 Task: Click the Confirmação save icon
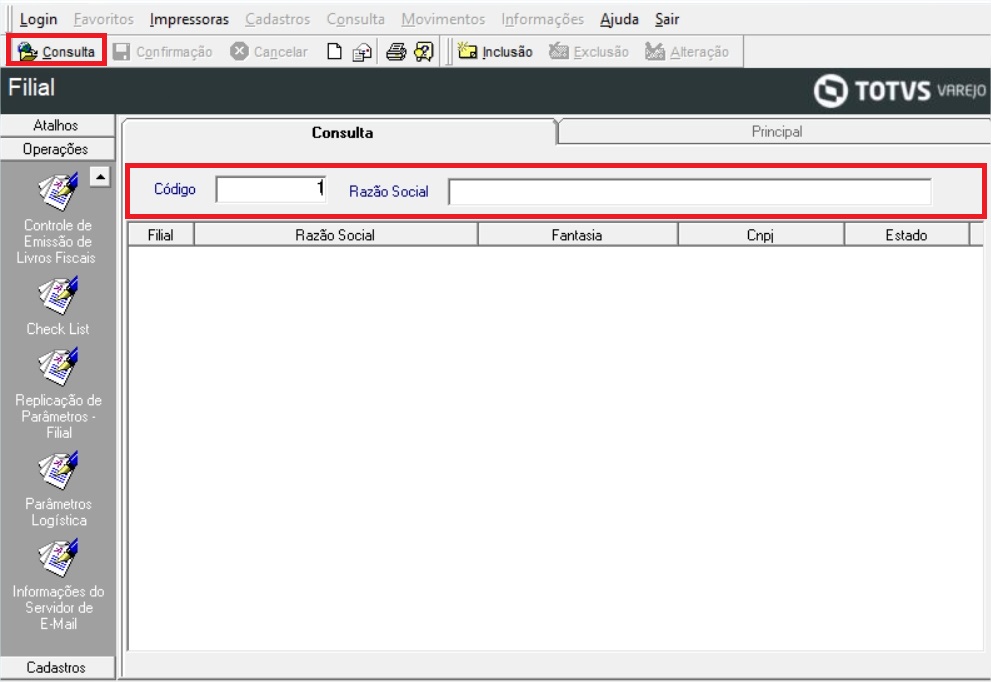121,51
